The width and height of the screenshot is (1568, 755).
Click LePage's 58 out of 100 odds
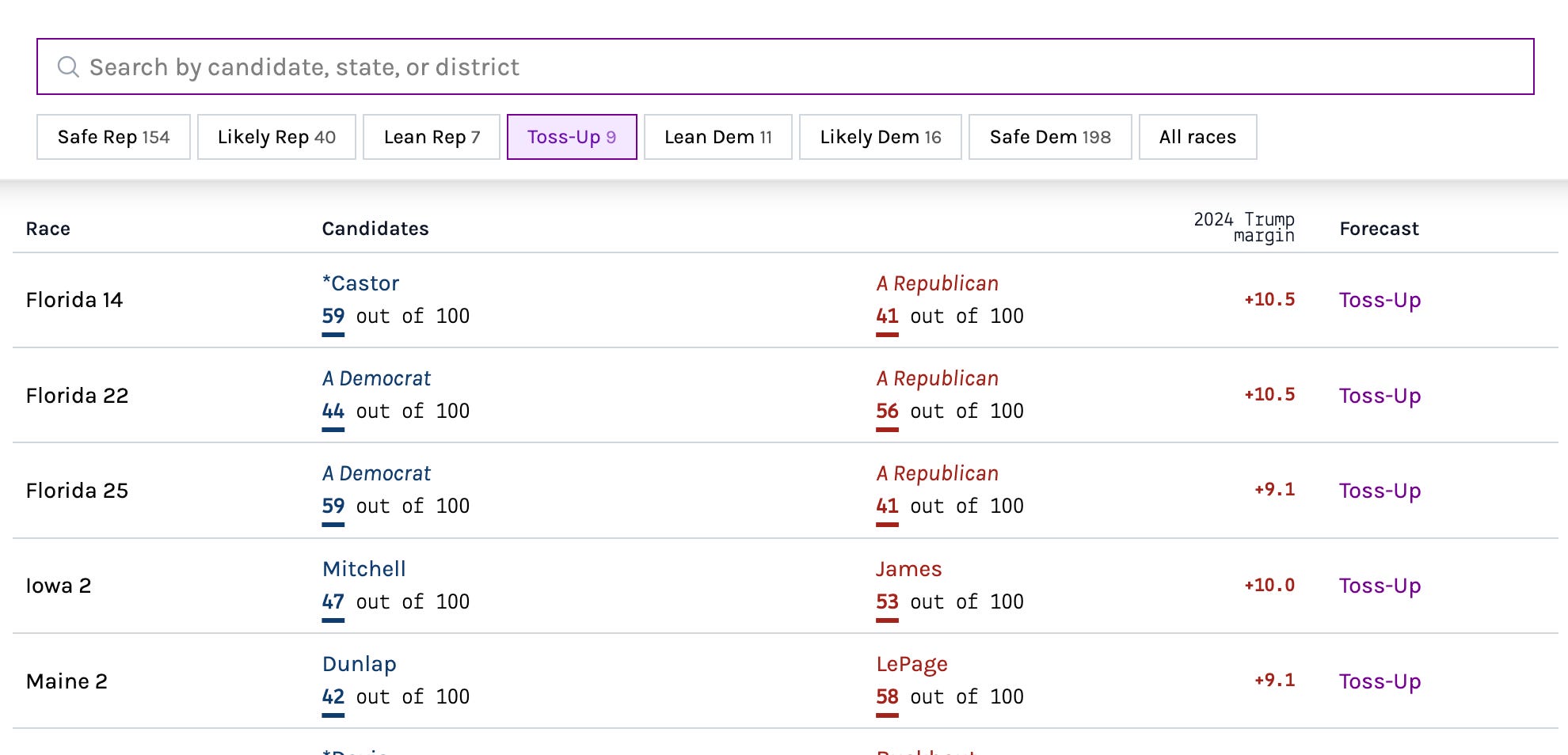[950, 696]
